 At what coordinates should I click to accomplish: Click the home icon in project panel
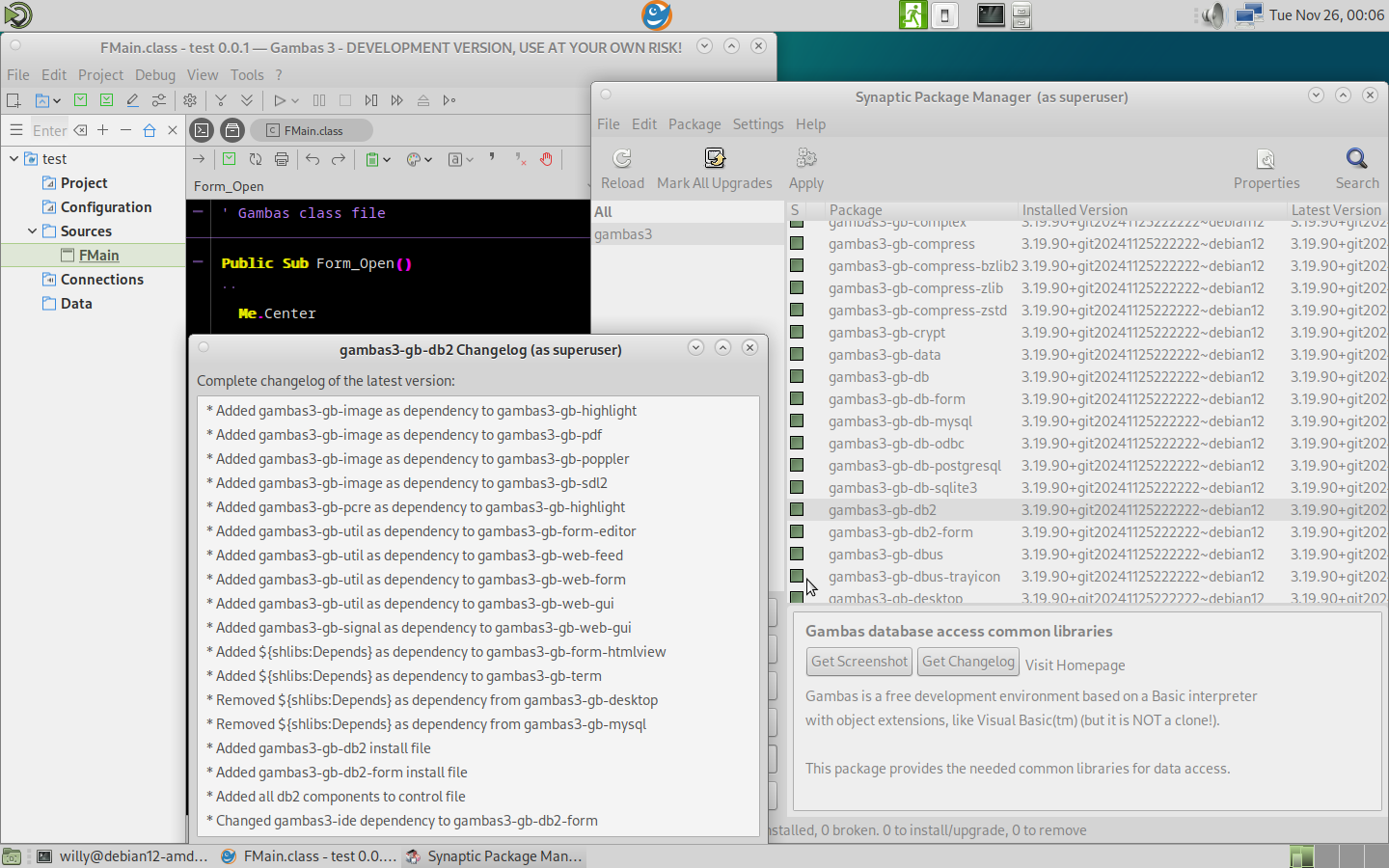(x=150, y=130)
